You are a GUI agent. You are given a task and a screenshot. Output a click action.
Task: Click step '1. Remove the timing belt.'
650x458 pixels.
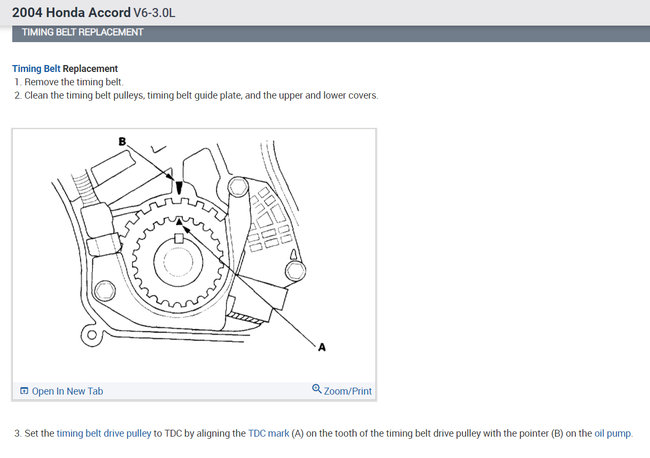pos(68,82)
